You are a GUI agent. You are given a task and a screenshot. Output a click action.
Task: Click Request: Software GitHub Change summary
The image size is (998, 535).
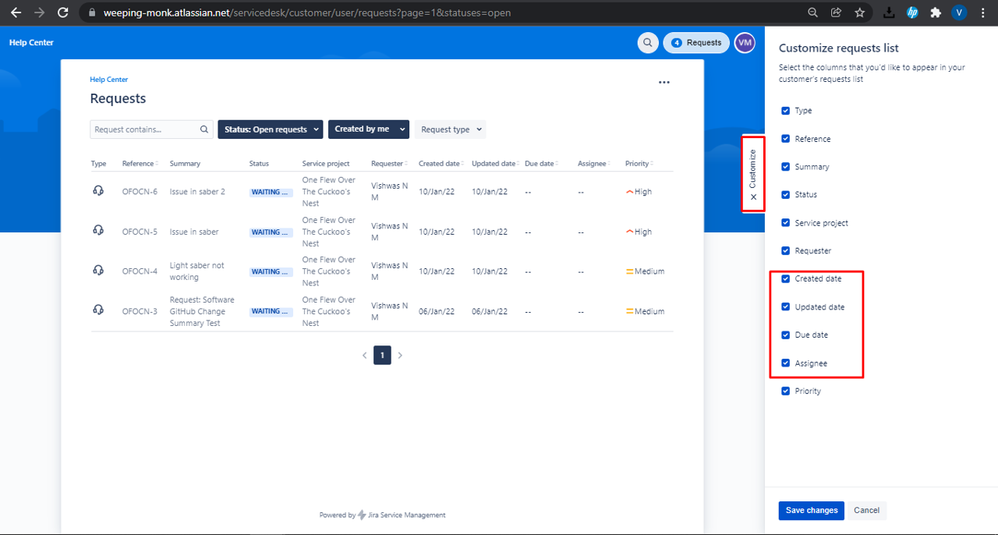[202, 311]
